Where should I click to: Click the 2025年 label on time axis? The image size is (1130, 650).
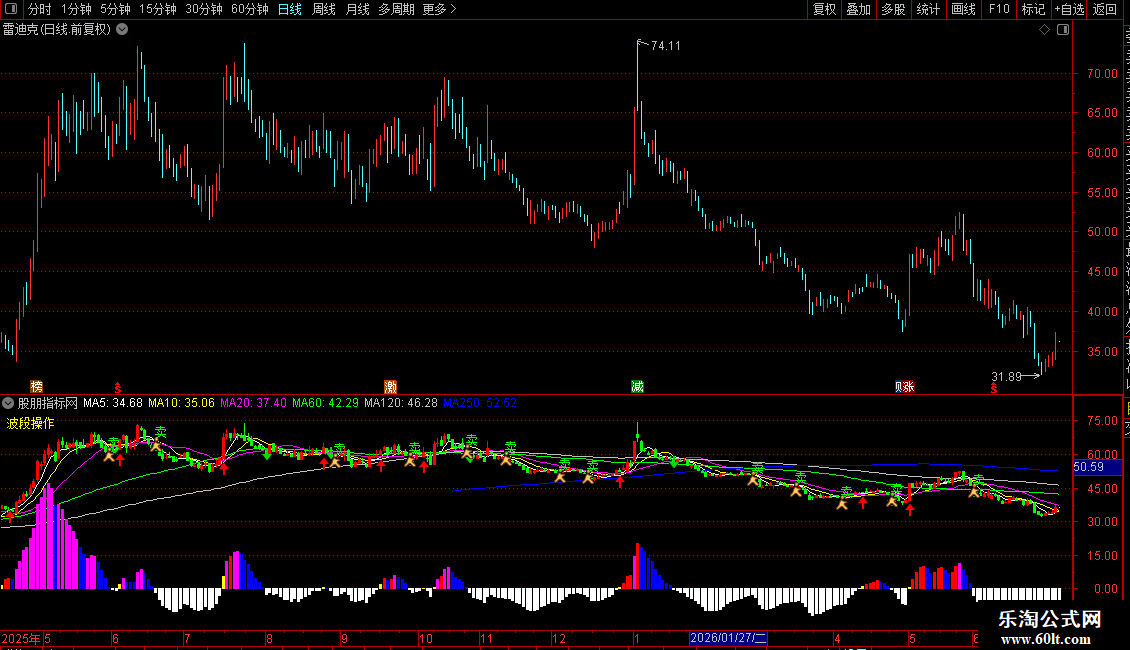21,638
